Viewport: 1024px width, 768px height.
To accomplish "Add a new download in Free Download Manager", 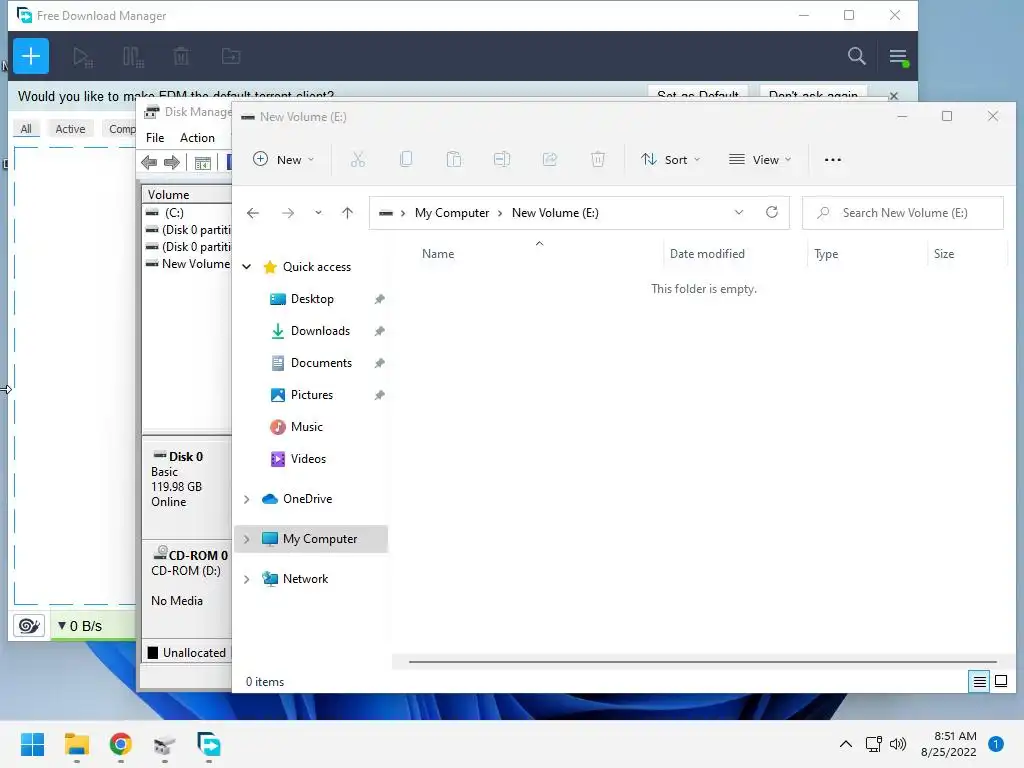I will tap(31, 56).
